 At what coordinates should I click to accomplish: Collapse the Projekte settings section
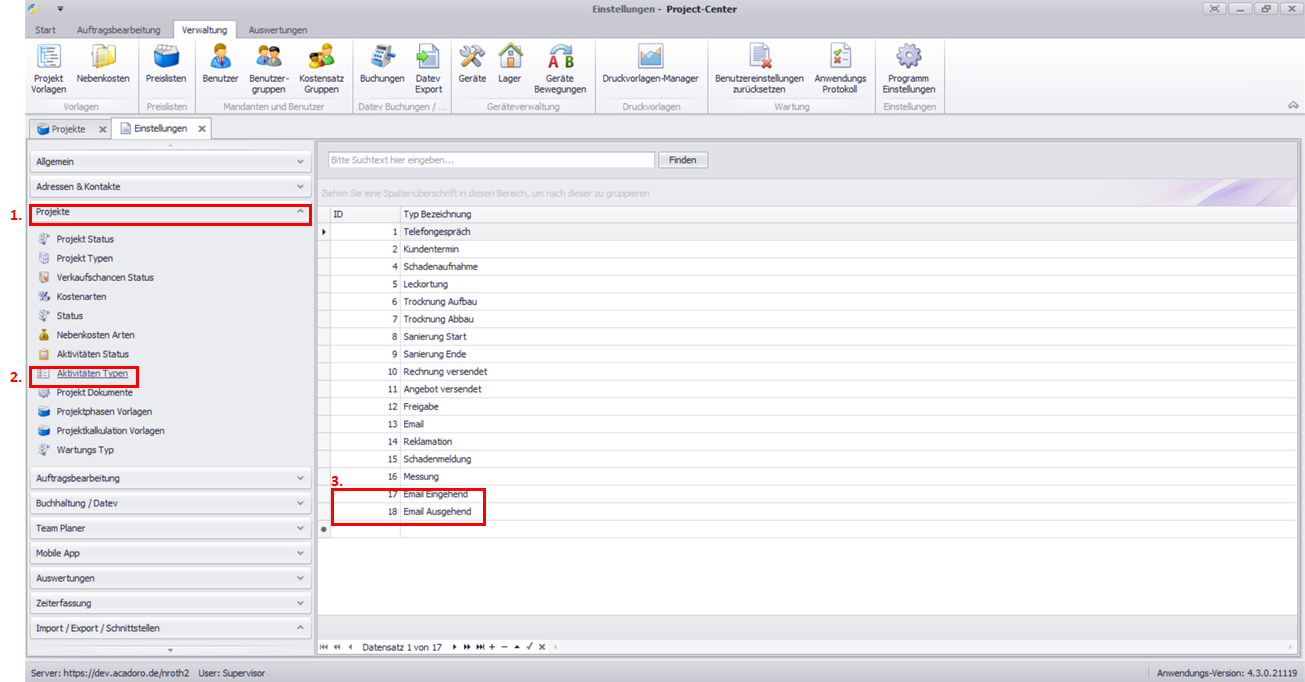click(170, 212)
